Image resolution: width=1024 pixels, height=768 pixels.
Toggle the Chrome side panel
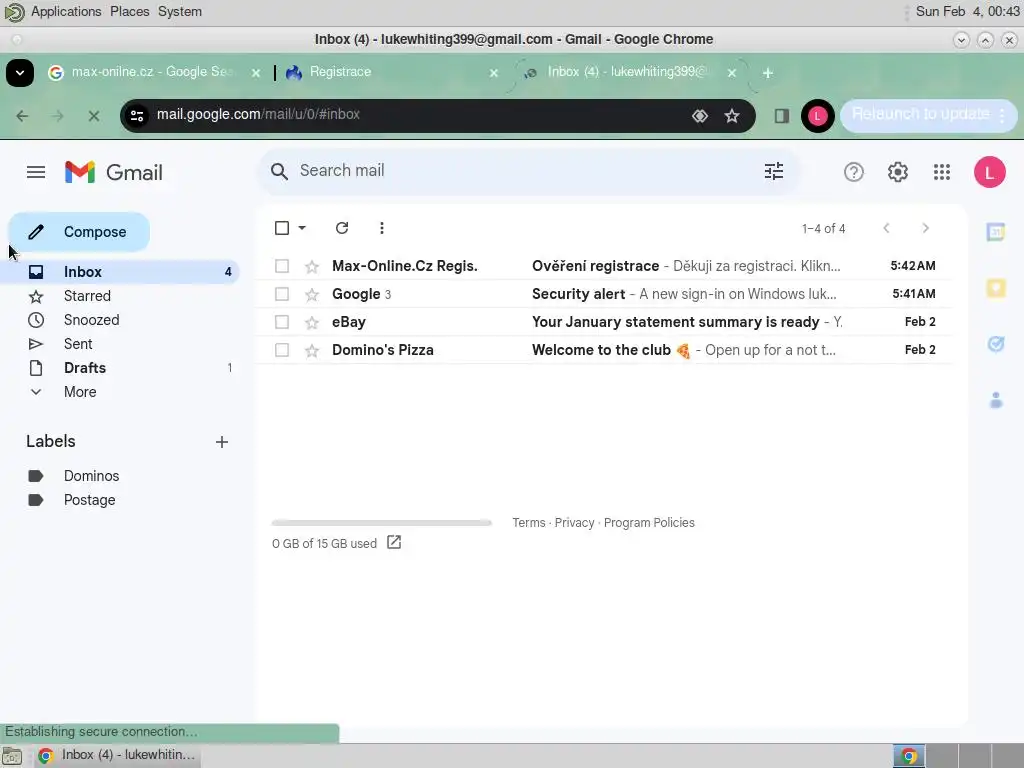pyautogui.click(x=782, y=116)
